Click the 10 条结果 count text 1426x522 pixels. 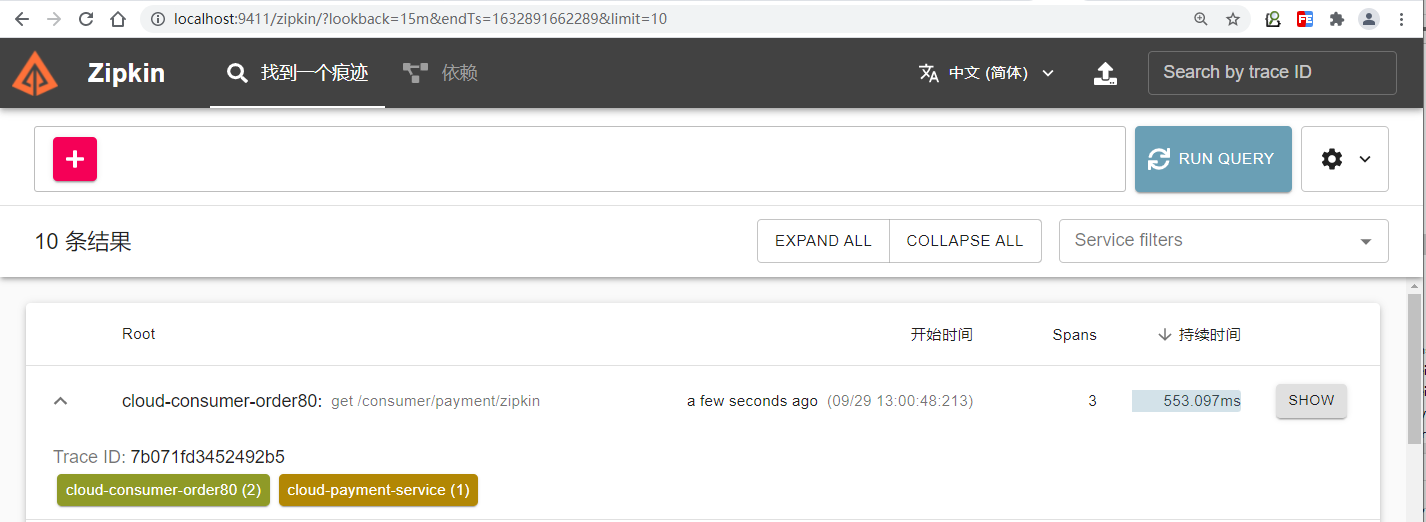(x=83, y=241)
